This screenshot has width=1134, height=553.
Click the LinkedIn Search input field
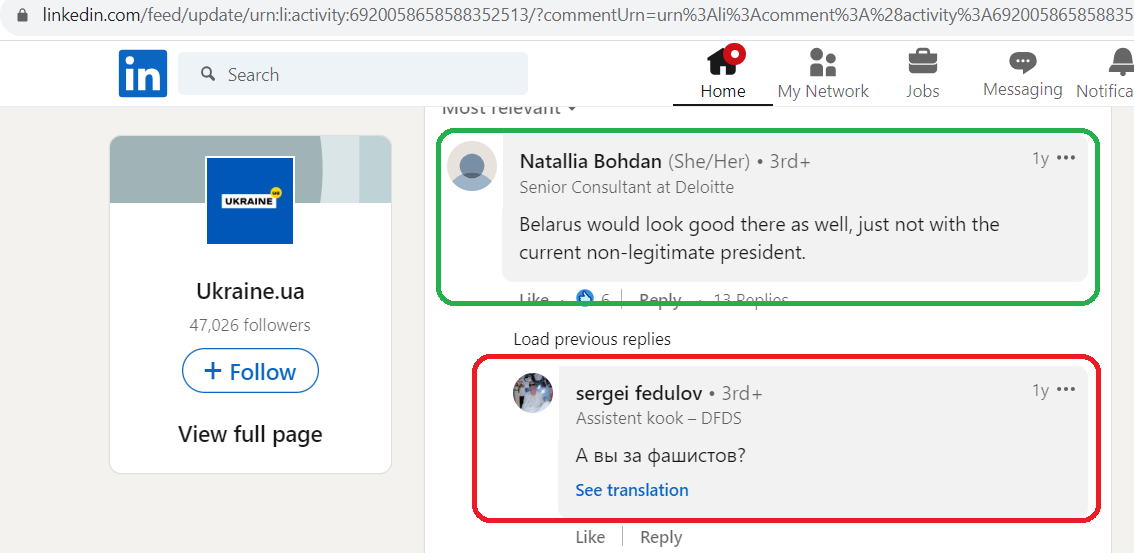[x=353, y=74]
